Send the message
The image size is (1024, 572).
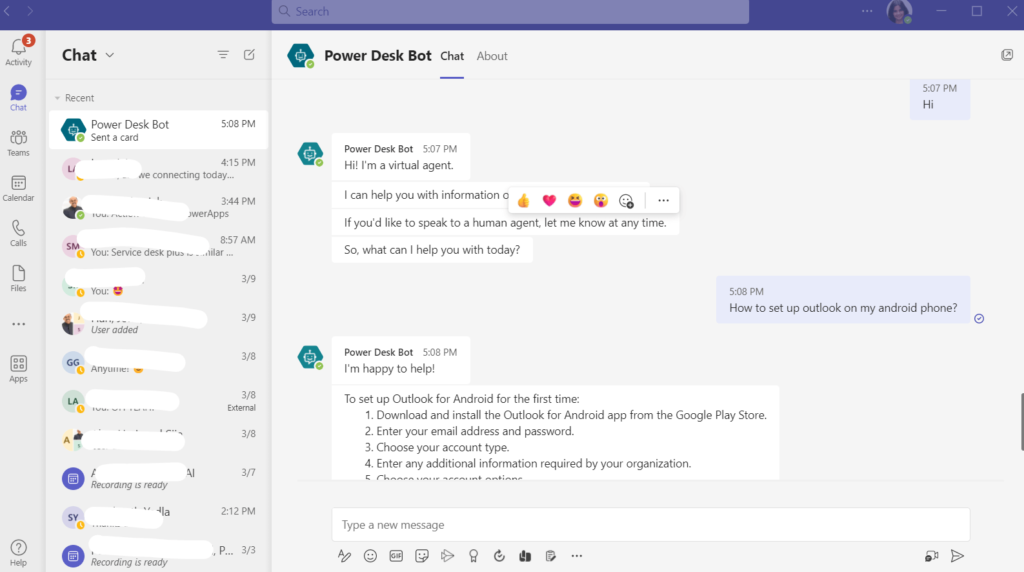[x=957, y=556]
